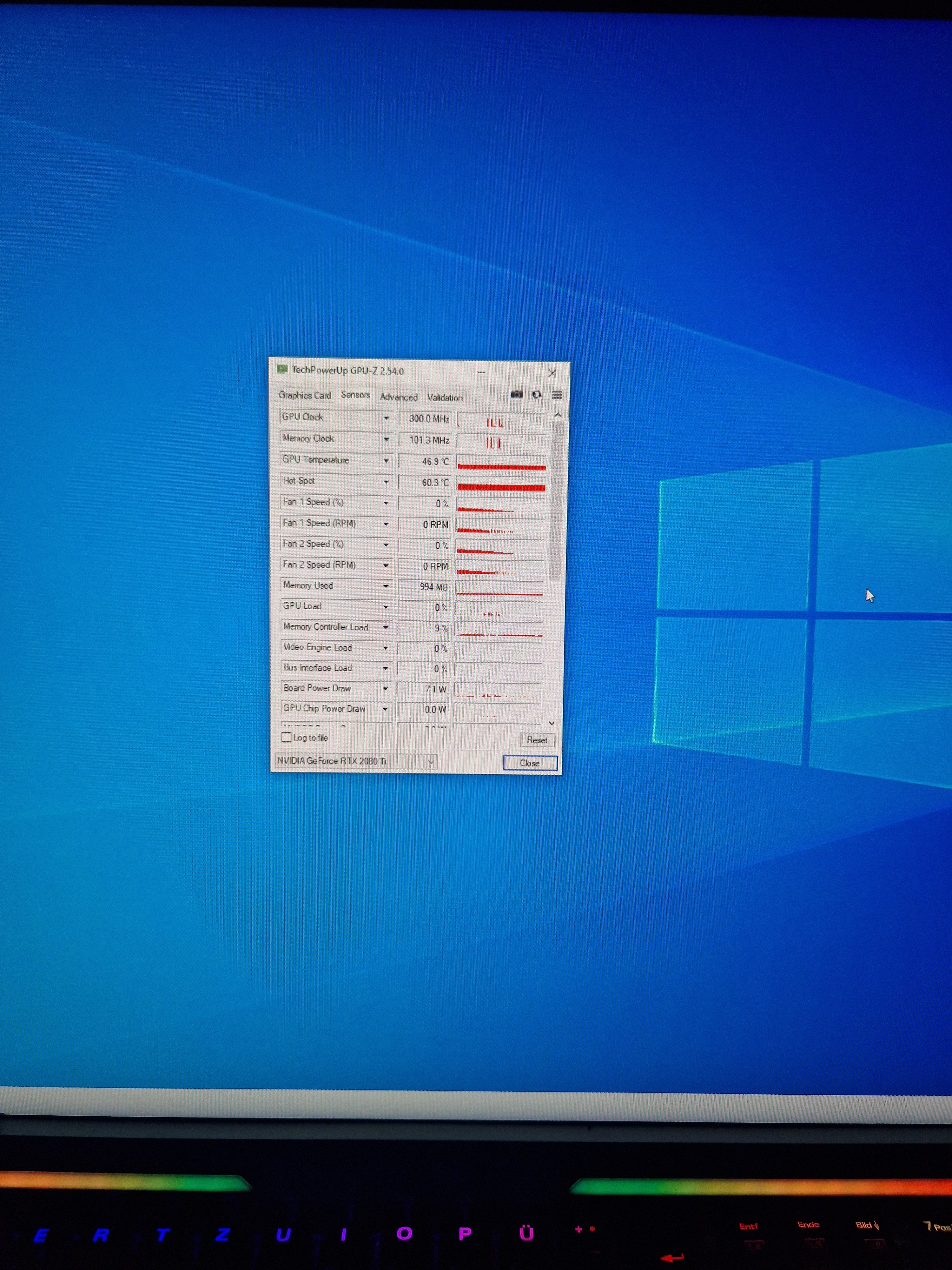Open the Validation tab
This screenshot has height=1270, width=952.
click(445, 397)
